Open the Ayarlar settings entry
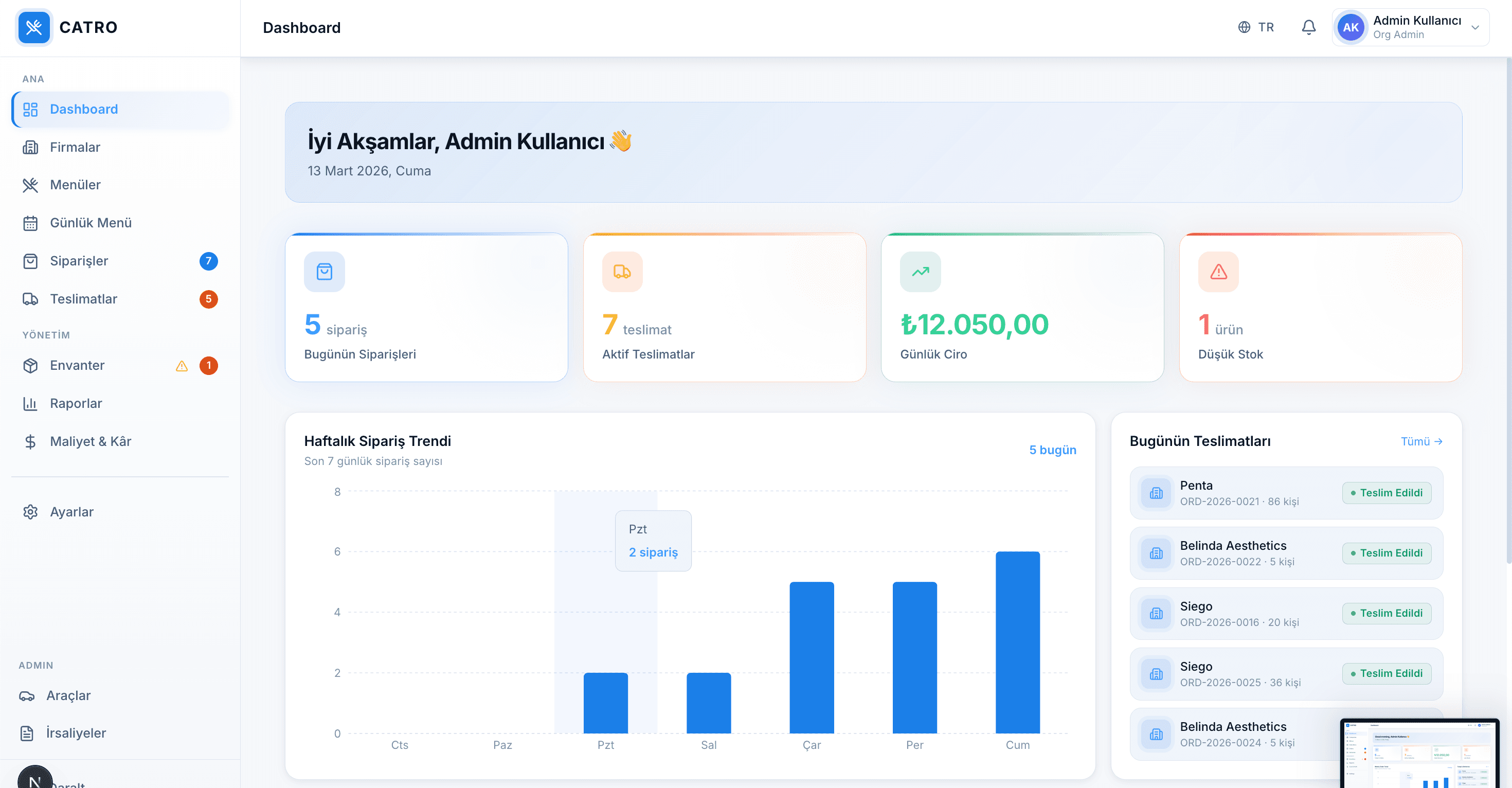Image resolution: width=1512 pixels, height=788 pixels. [x=71, y=511]
